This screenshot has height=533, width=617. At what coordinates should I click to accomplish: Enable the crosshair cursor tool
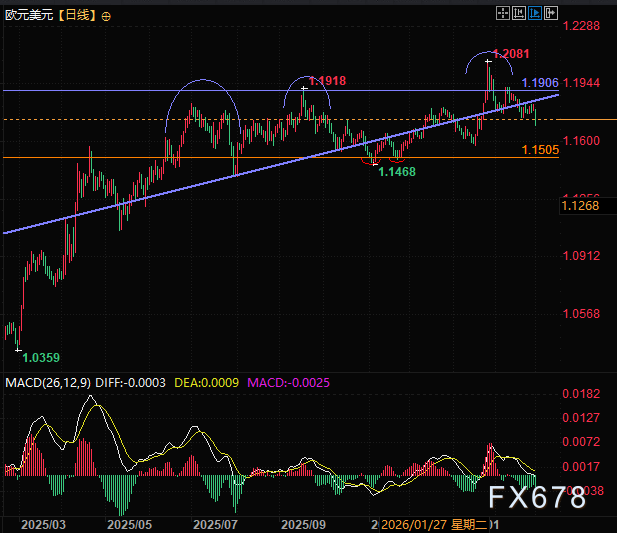(x=502, y=13)
